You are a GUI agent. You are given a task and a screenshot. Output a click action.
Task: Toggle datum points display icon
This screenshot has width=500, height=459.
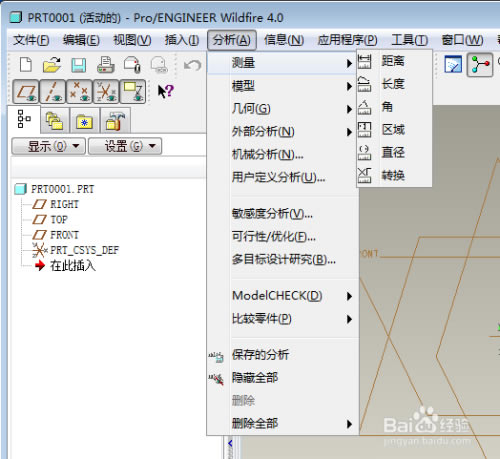tap(79, 91)
